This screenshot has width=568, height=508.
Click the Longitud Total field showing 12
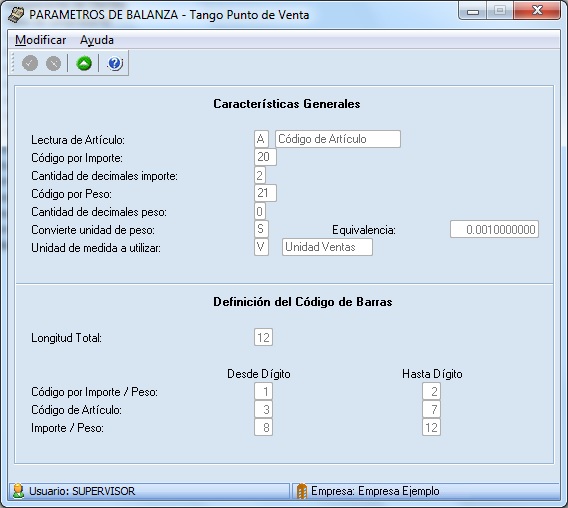(x=263, y=337)
